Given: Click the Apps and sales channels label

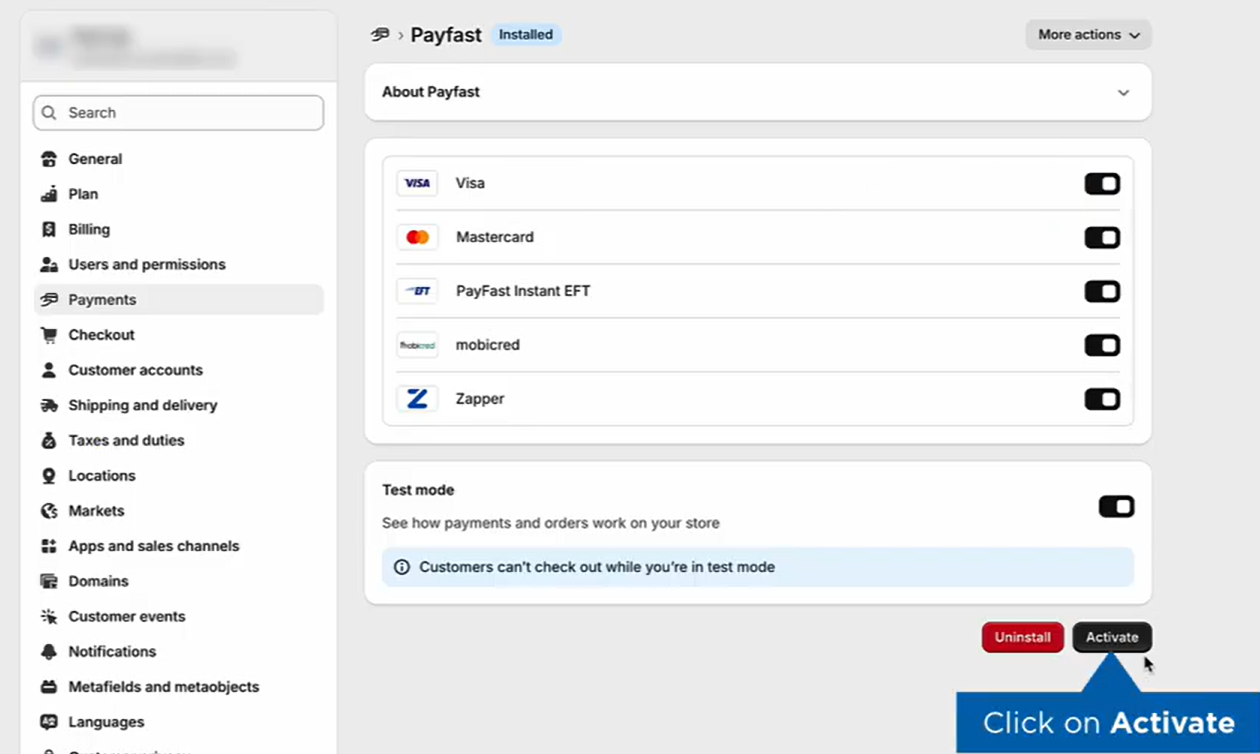Looking at the screenshot, I should click(154, 546).
